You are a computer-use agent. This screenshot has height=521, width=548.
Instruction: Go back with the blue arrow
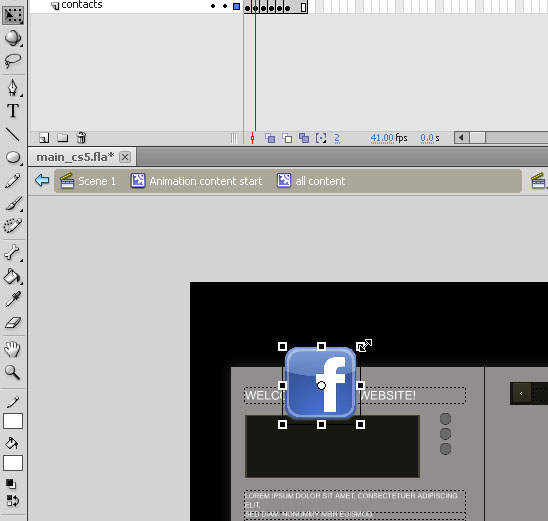pyautogui.click(x=42, y=181)
